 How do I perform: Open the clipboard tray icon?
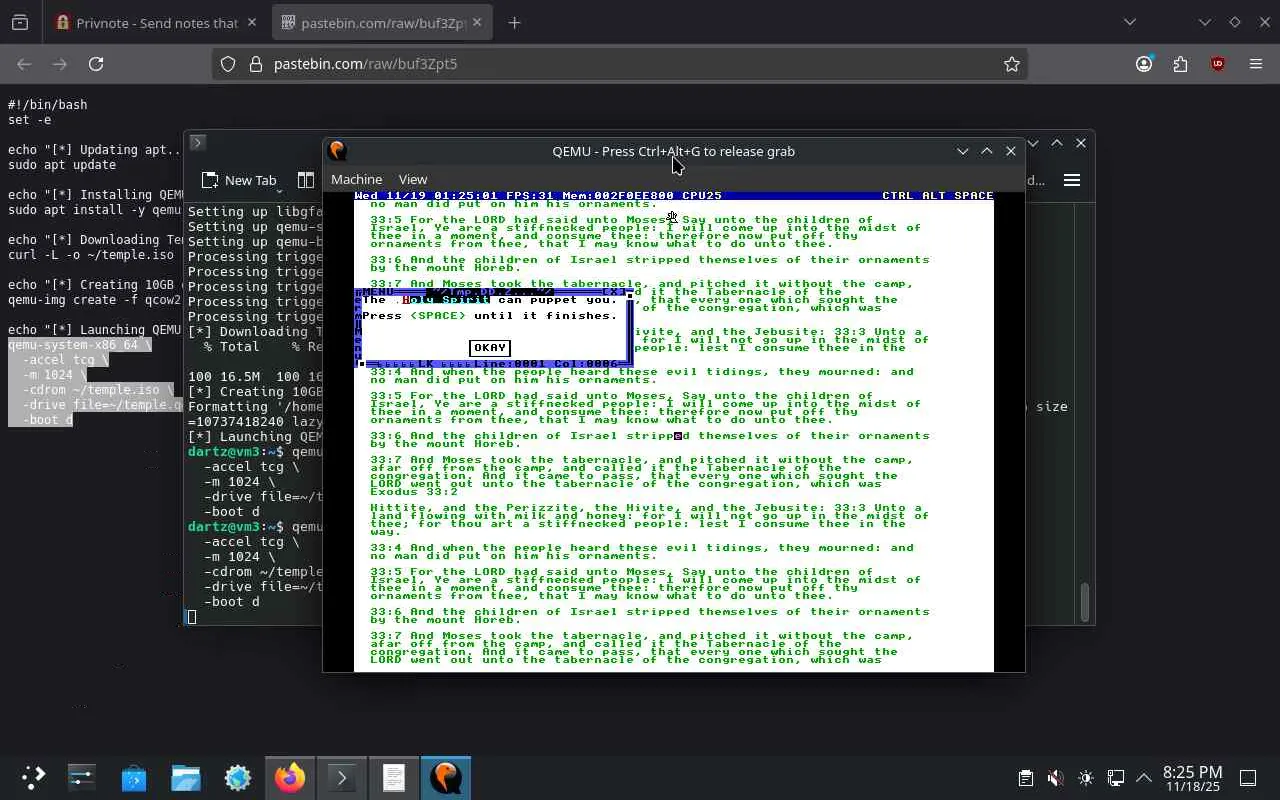(x=1026, y=778)
